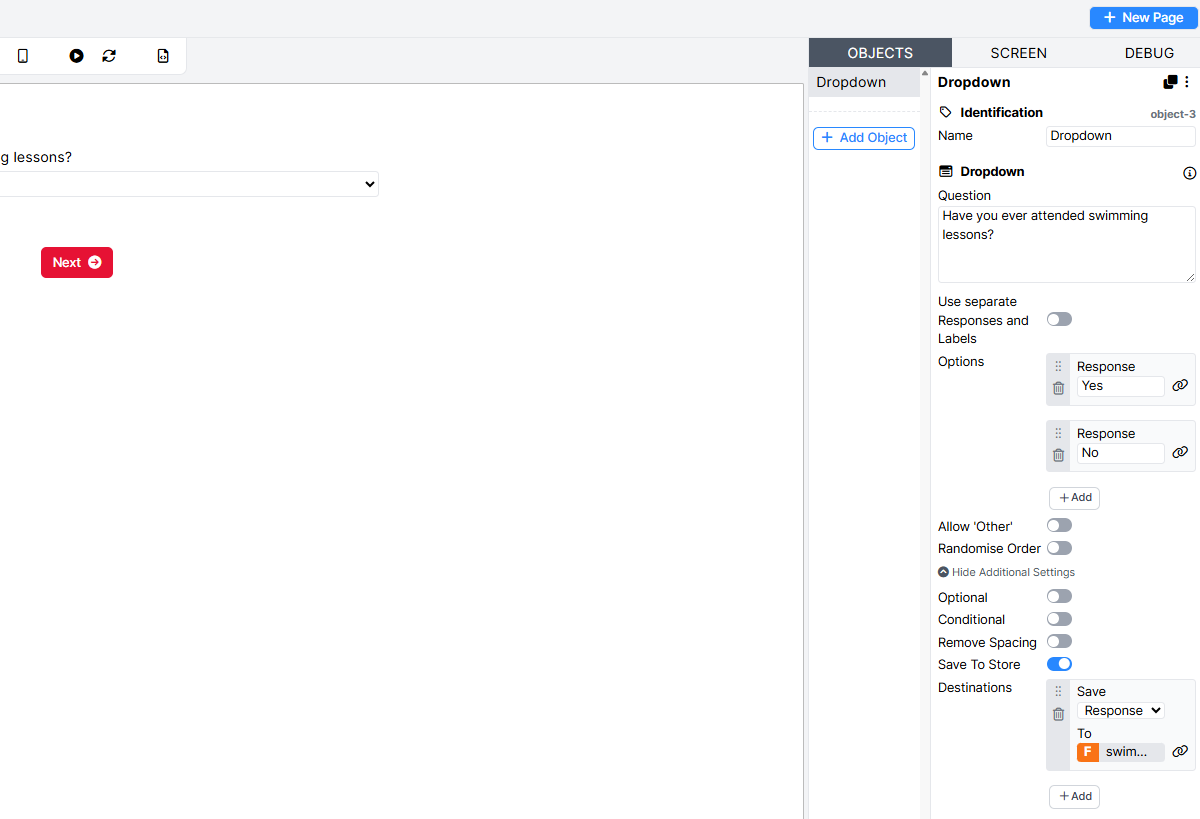This screenshot has width=1200, height=819.
Task: Switch to mobile device preview
Action: [23, 56]
